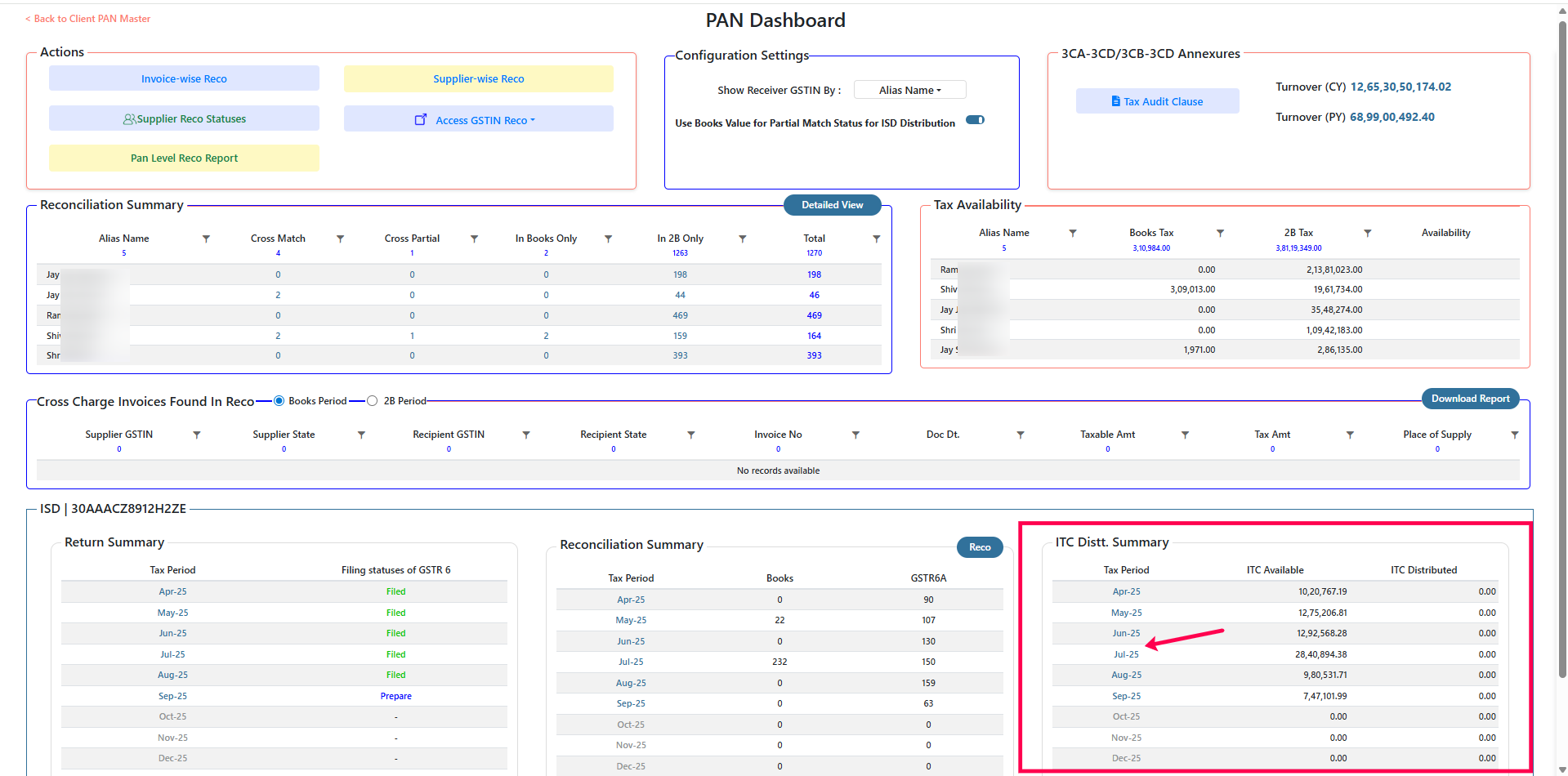The image size is (1568, 776).
Task: Click the Detailed View button
Action: (832, 205)
